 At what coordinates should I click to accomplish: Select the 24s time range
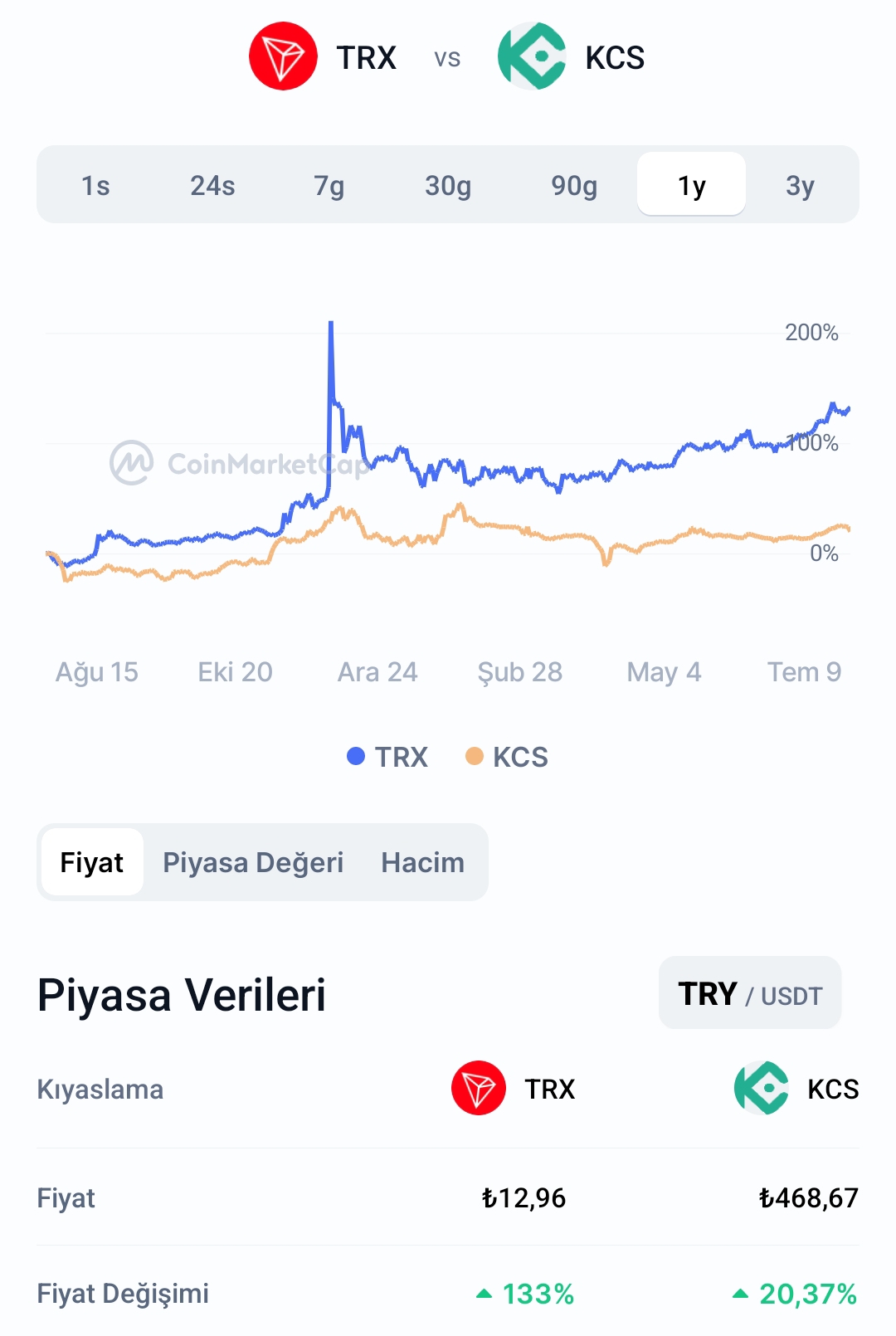[212, 185]
